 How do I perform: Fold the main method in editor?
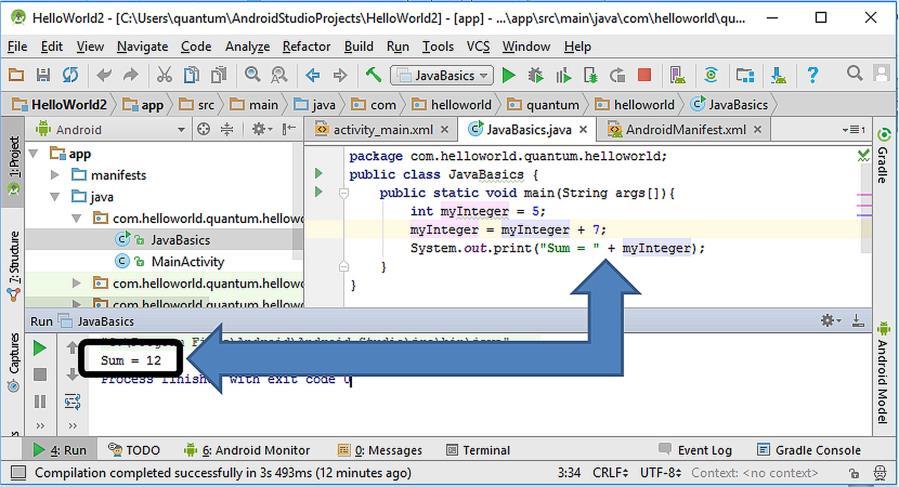[x=343, y=193]
